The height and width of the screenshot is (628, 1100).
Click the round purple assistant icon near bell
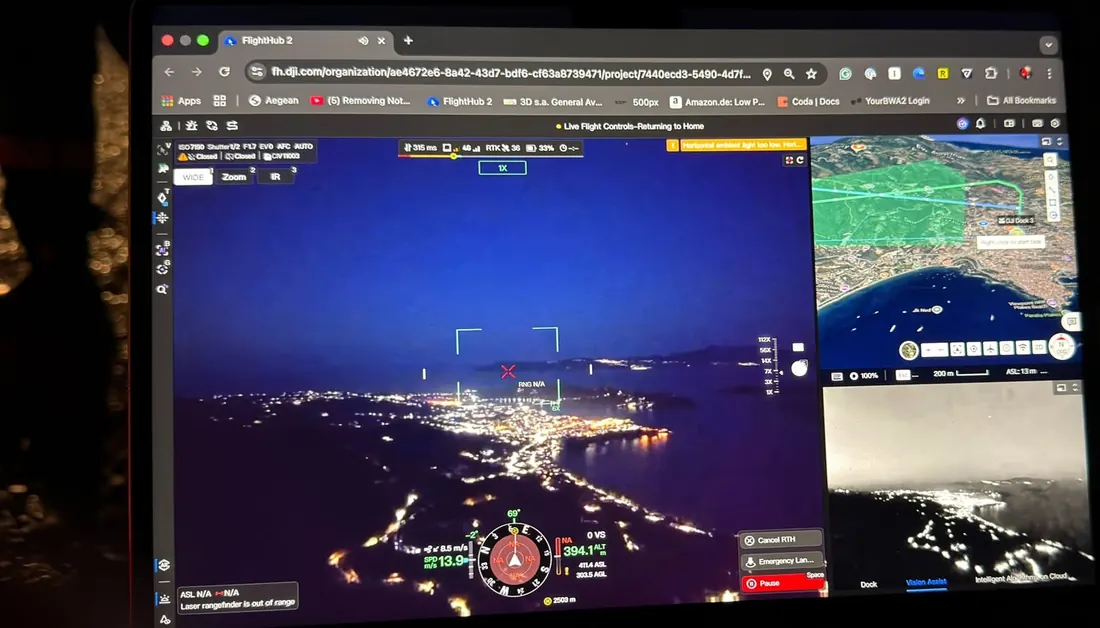[962, 123]
